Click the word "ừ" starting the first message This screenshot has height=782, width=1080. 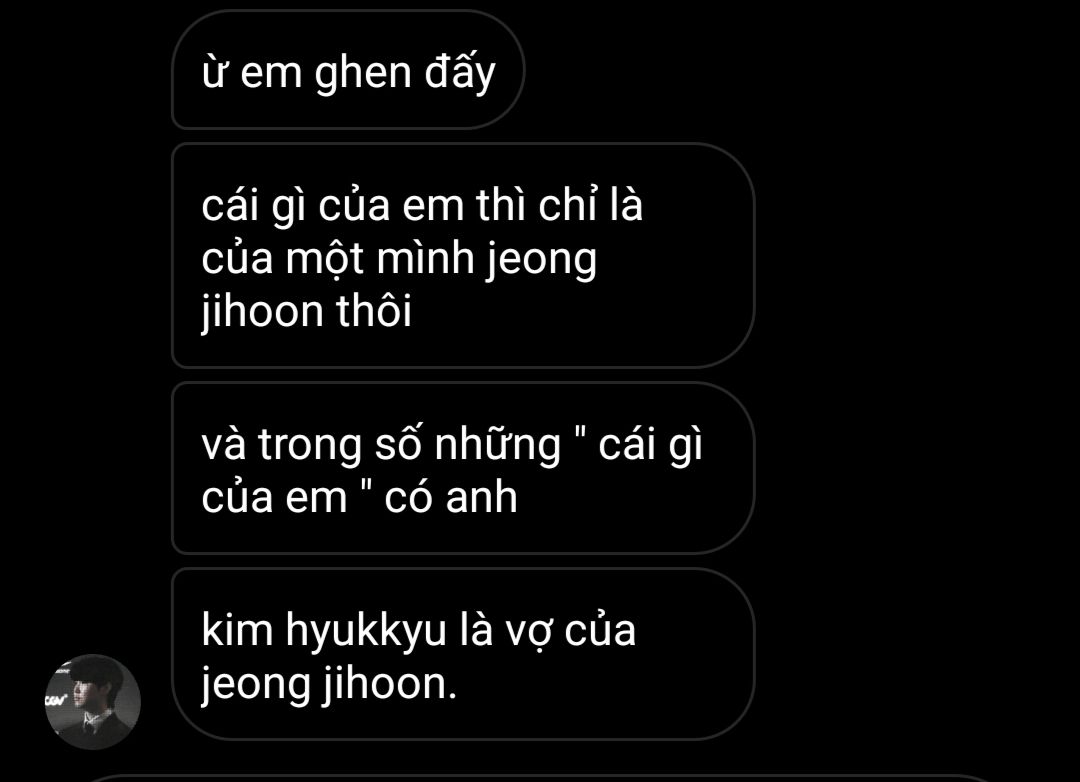click(214, 72)
